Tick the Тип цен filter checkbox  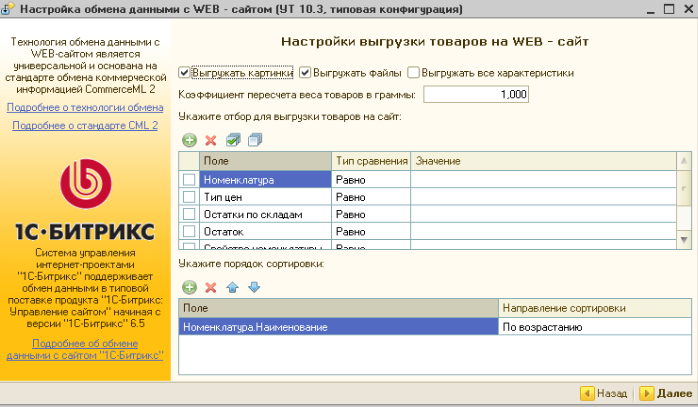point(189,197)
